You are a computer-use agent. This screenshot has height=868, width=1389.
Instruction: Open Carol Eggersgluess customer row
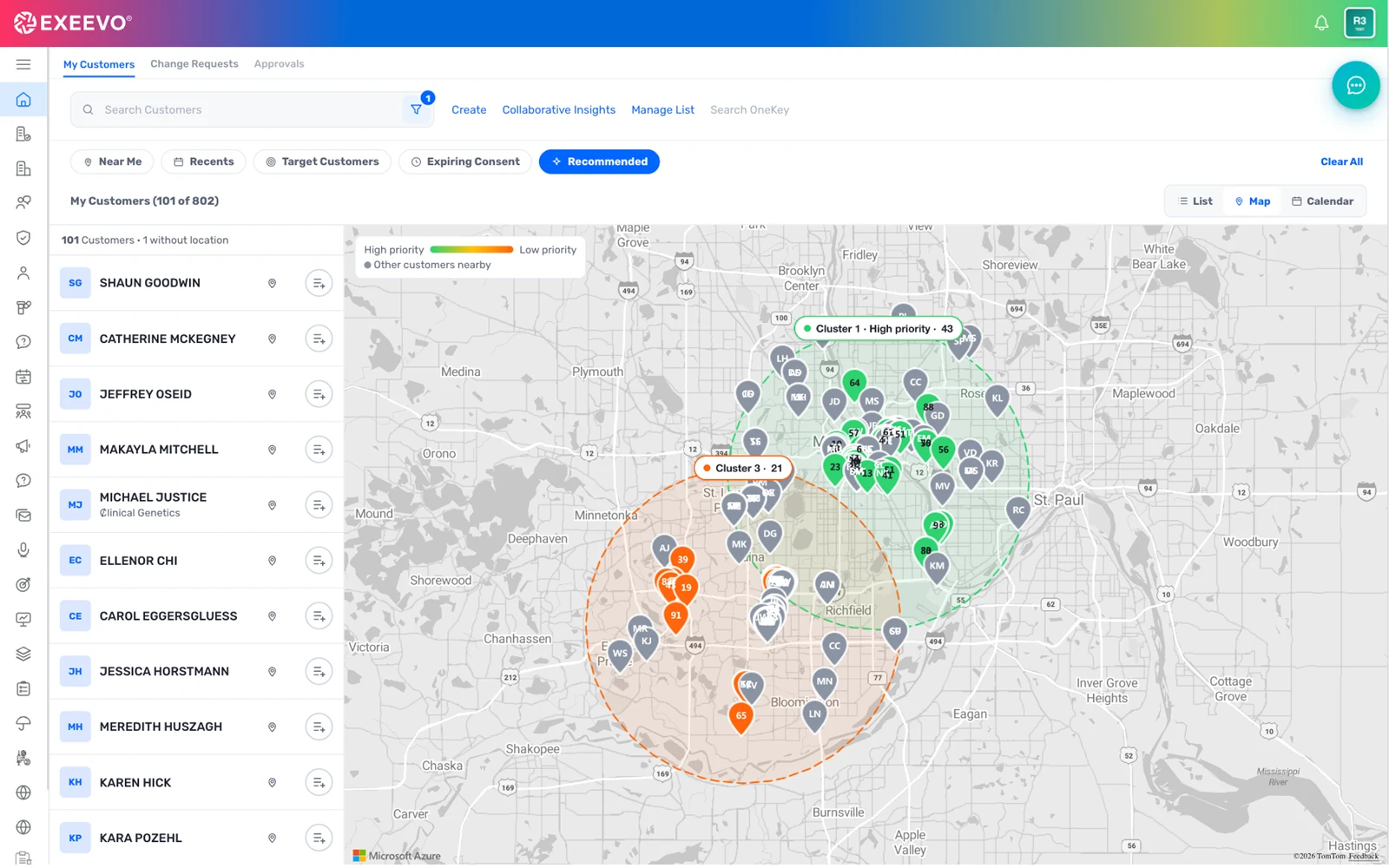click(x=196, y=616)
